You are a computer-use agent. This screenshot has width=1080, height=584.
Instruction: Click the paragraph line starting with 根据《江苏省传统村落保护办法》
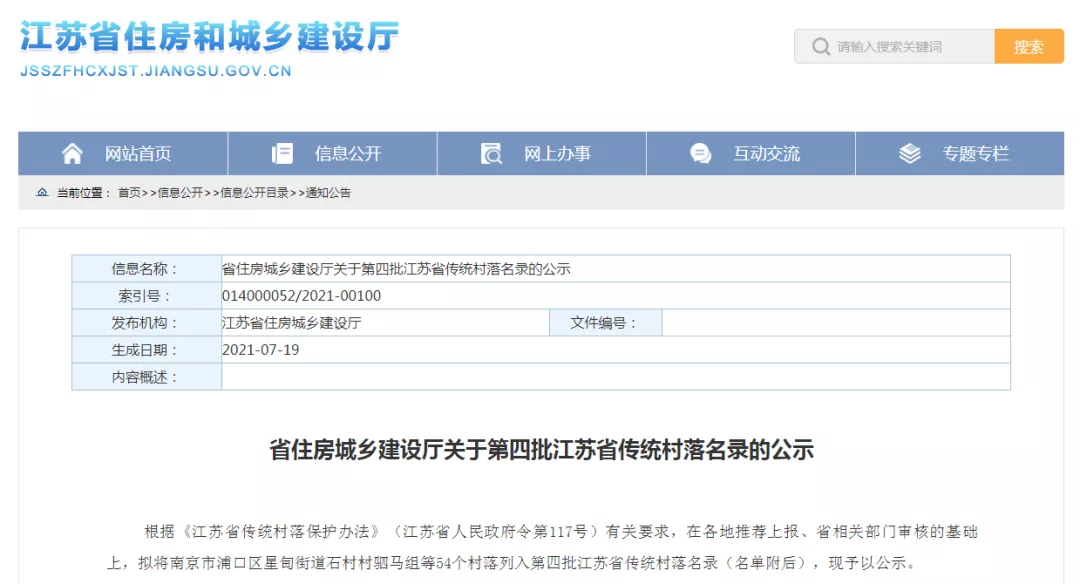tap(561, 532)
